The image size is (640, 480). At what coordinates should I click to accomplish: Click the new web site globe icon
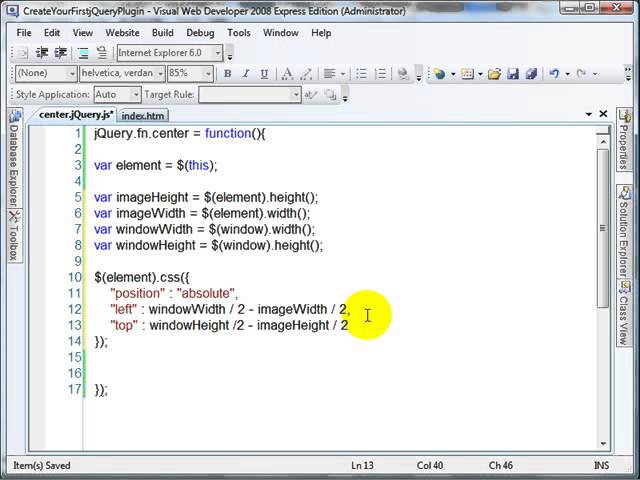[440, 74]
